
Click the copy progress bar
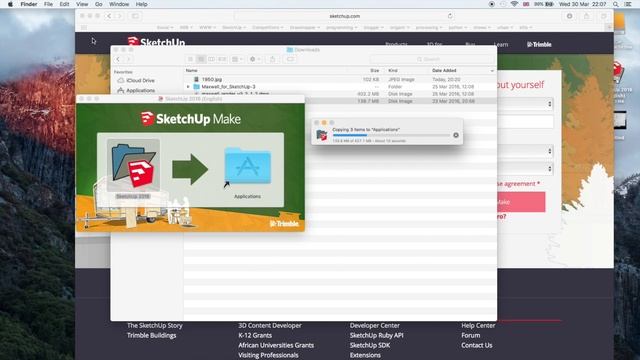point(391,135)
